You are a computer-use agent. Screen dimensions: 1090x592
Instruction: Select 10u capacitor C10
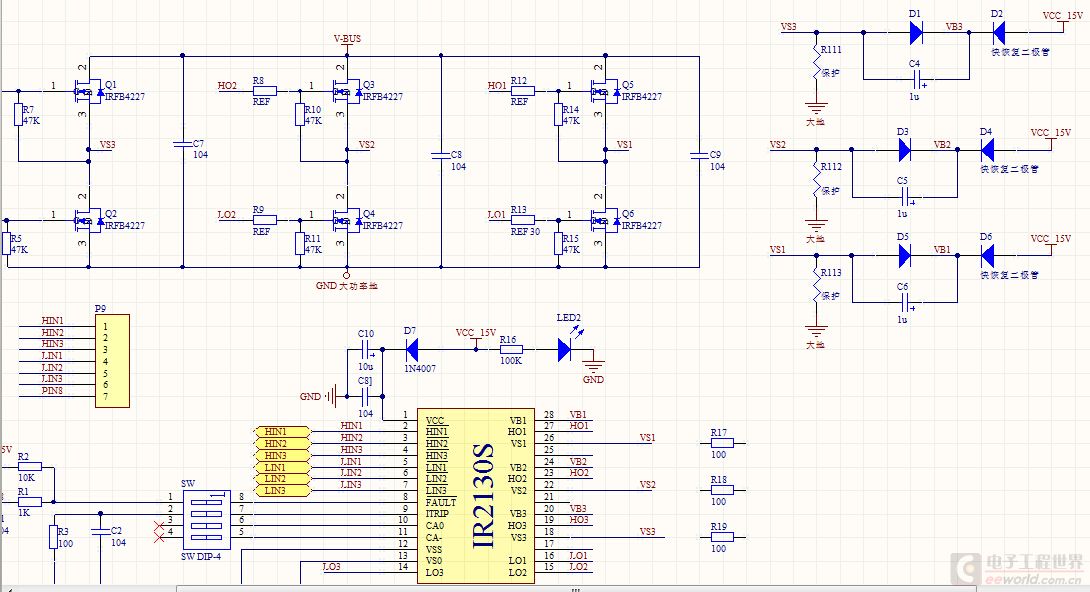(367, 350)
